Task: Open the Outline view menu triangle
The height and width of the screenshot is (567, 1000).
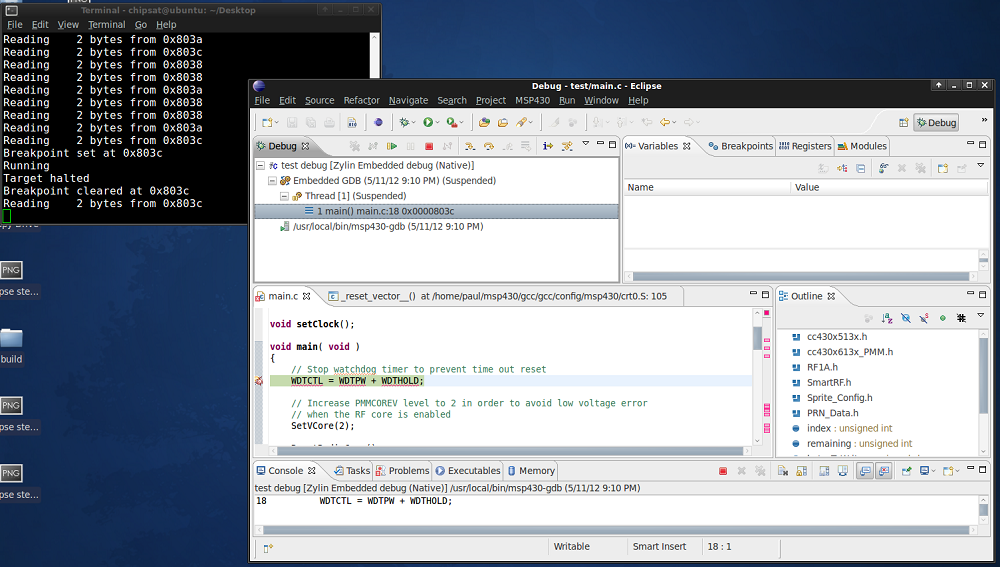Action: [x=981, y=315]
